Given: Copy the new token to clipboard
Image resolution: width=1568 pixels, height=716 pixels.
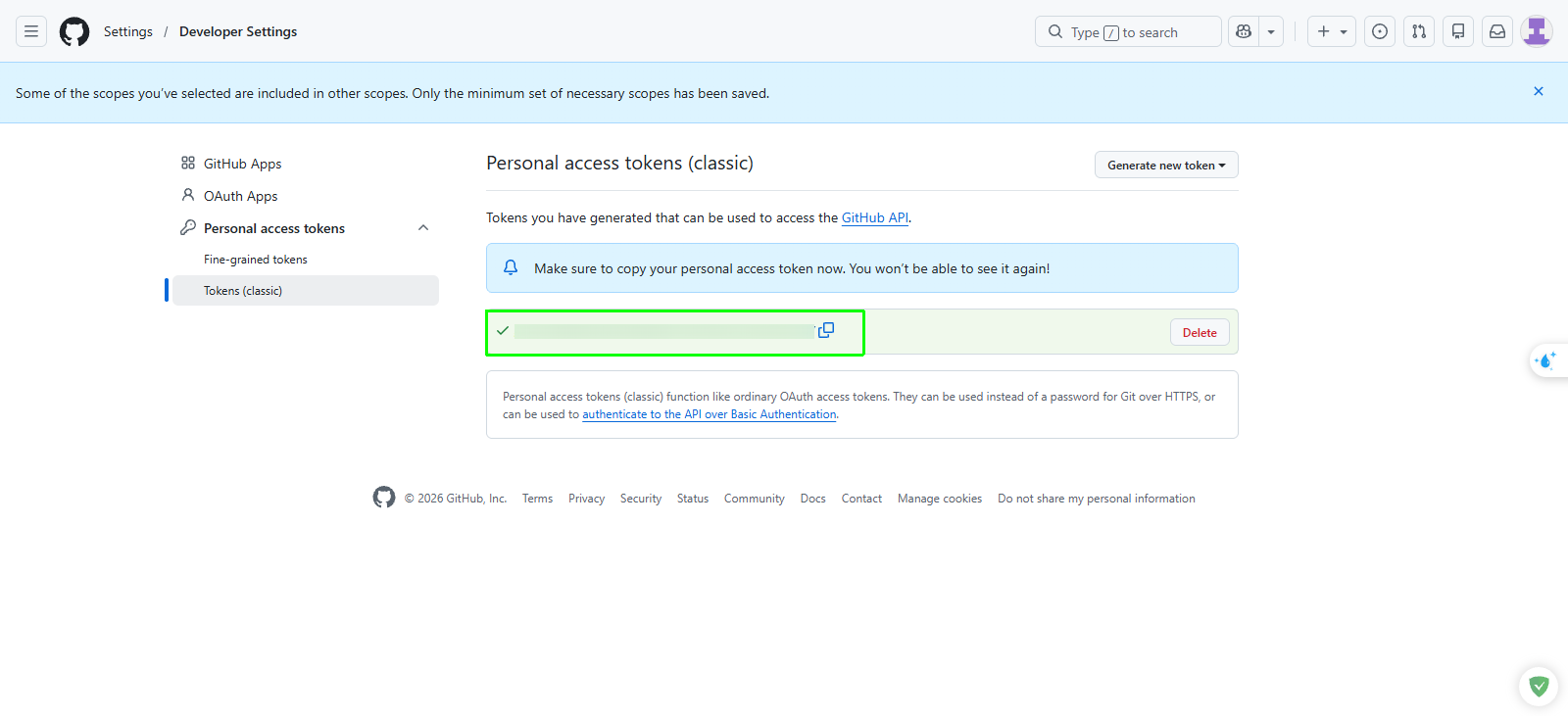Looking at the screenshot, I should (826, 330).
